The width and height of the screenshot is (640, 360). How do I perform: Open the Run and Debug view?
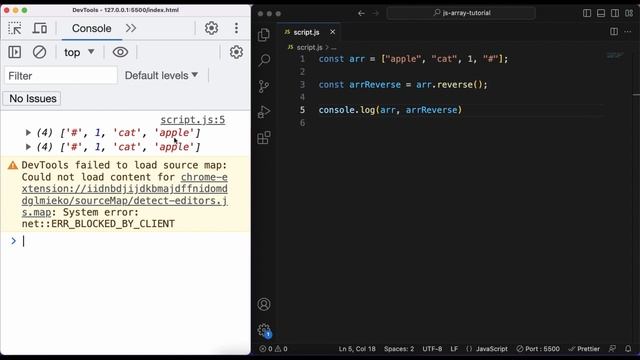(x=264, y=112)
